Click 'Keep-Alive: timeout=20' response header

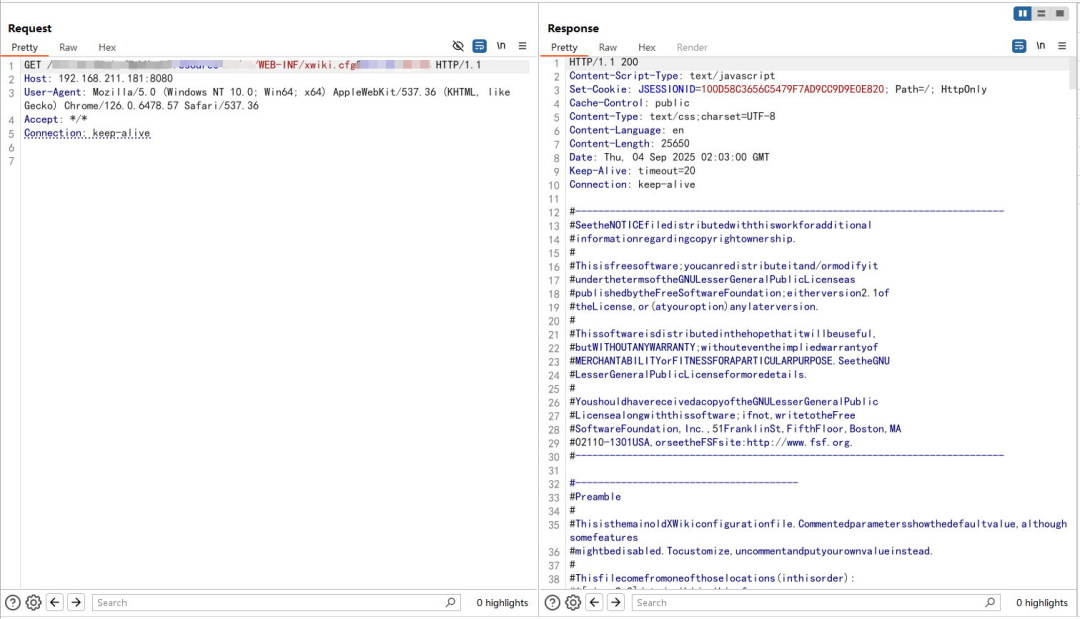632,171
